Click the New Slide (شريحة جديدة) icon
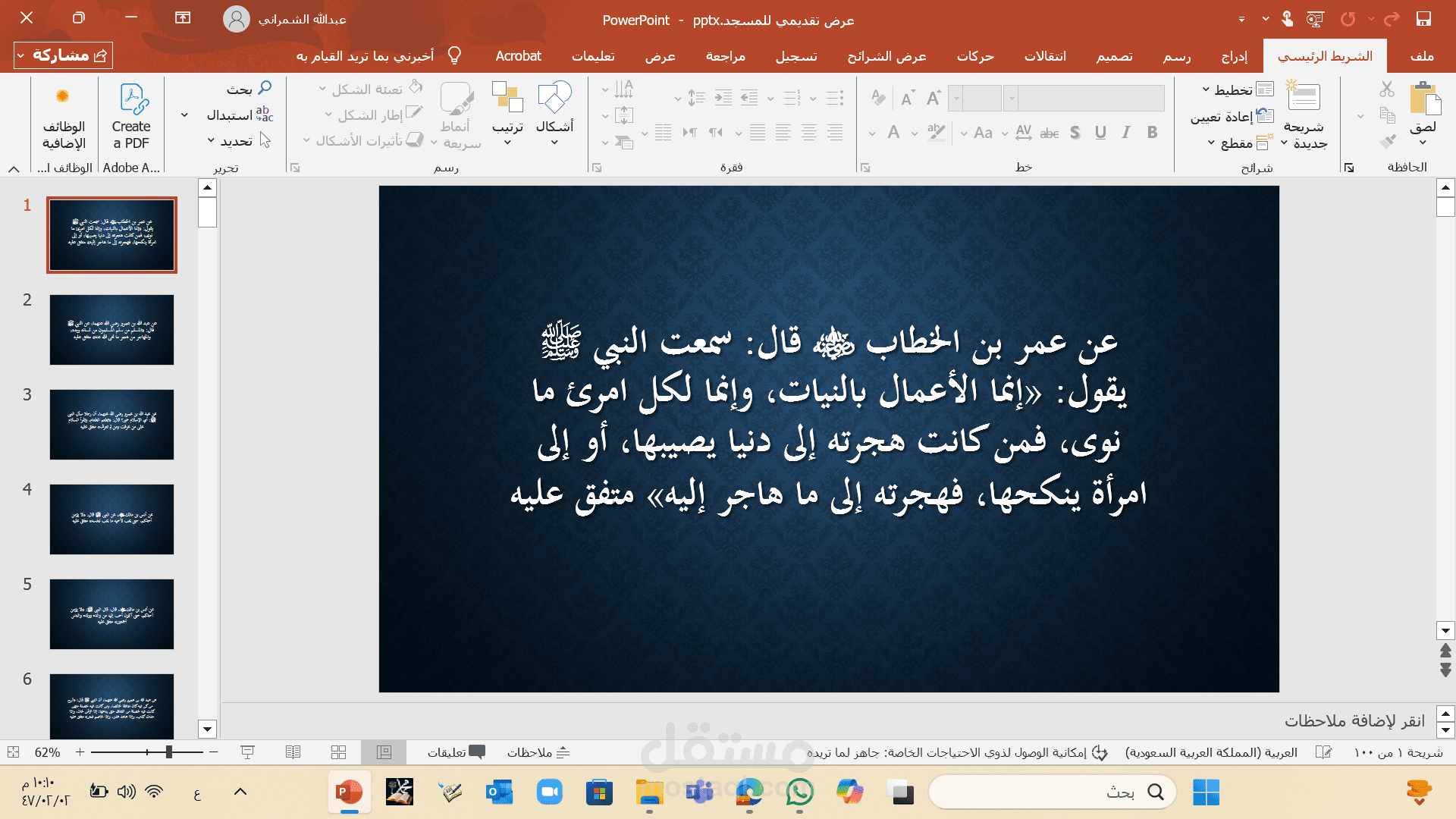The image size is (1456, 819). tap(1304, 98)
